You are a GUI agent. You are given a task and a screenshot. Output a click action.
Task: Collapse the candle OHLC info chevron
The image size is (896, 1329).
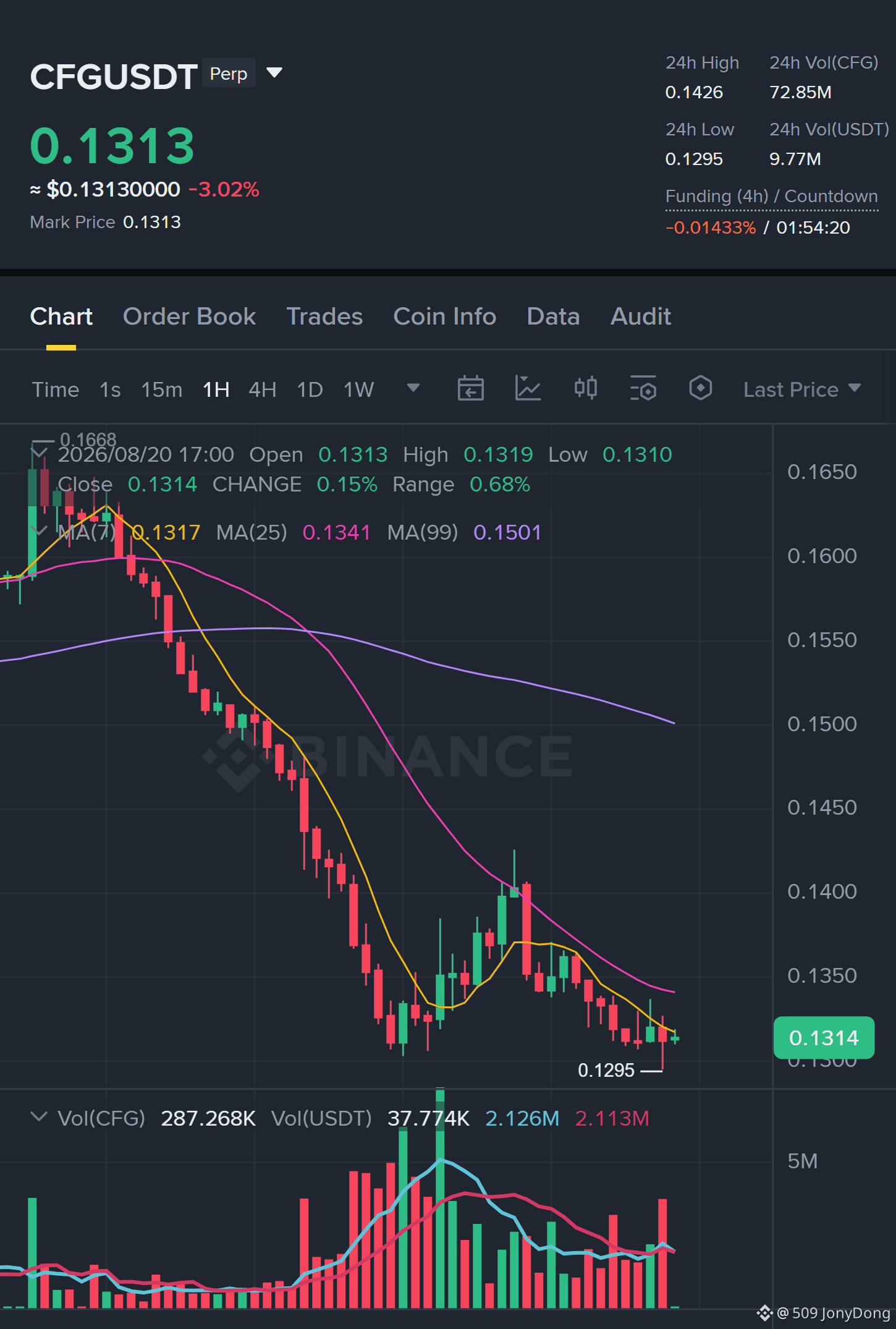(x=39, y=453)
